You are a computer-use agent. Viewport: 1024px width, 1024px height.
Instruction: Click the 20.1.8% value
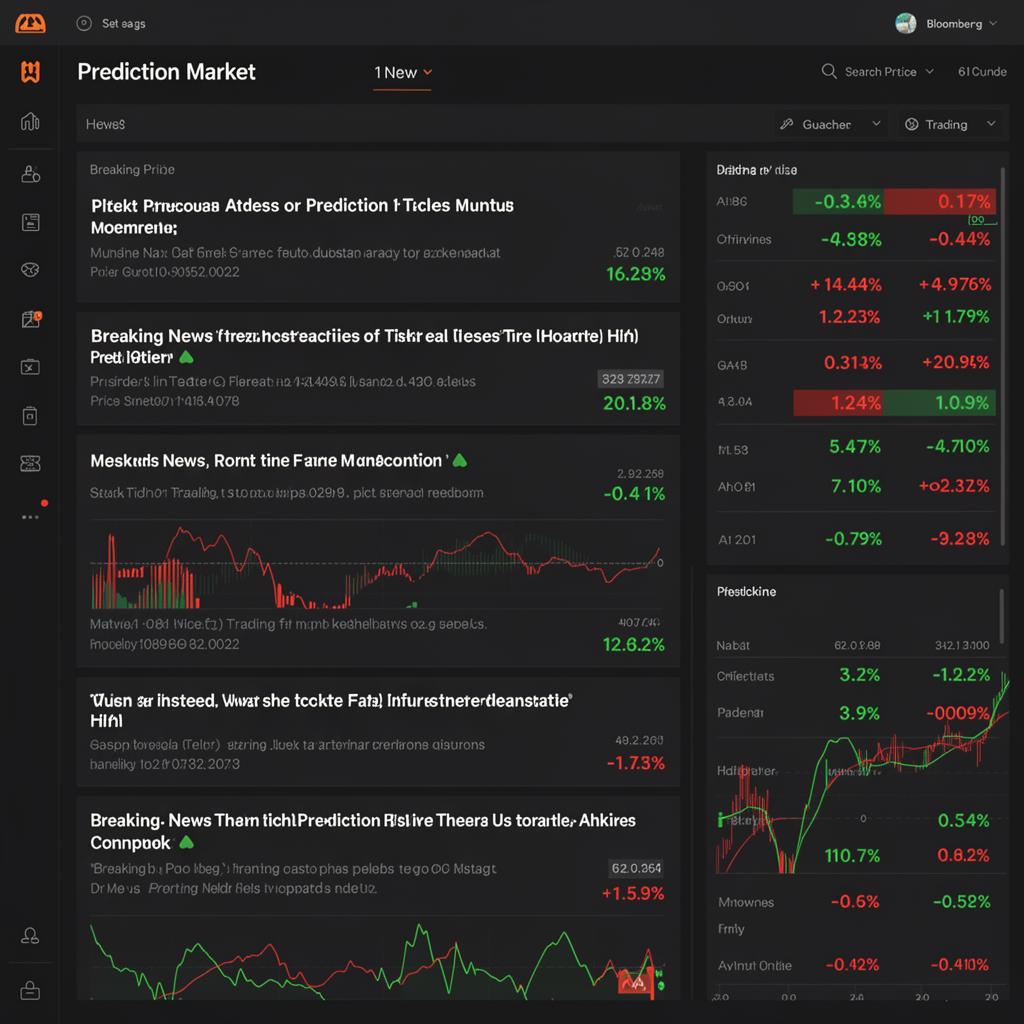pyautogui.click(x=634, y=403)
